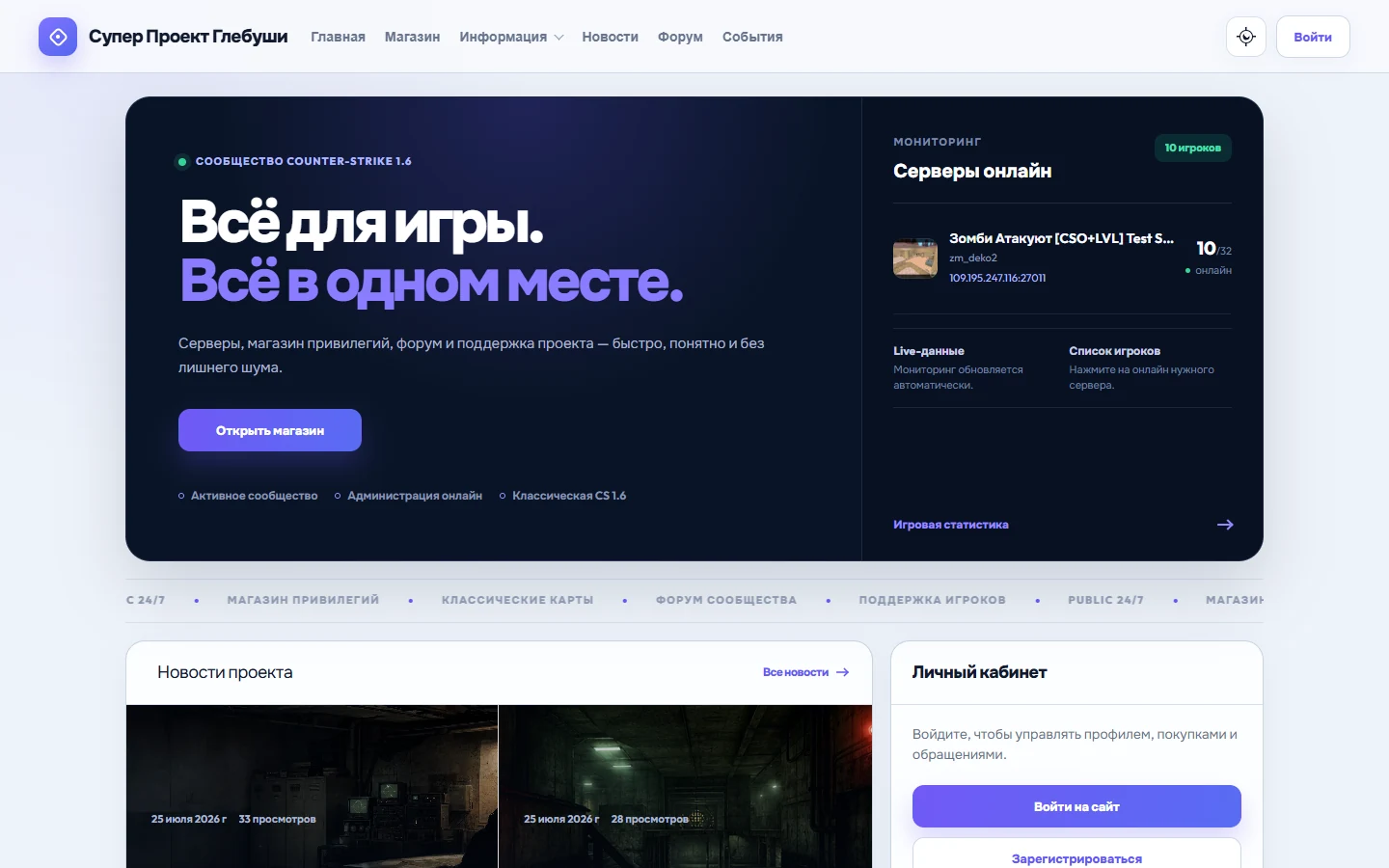The height and width of the screenshot is (868, 1389).
Task: Click the Открыть магазин button
Action: click(x=270, y=430)
